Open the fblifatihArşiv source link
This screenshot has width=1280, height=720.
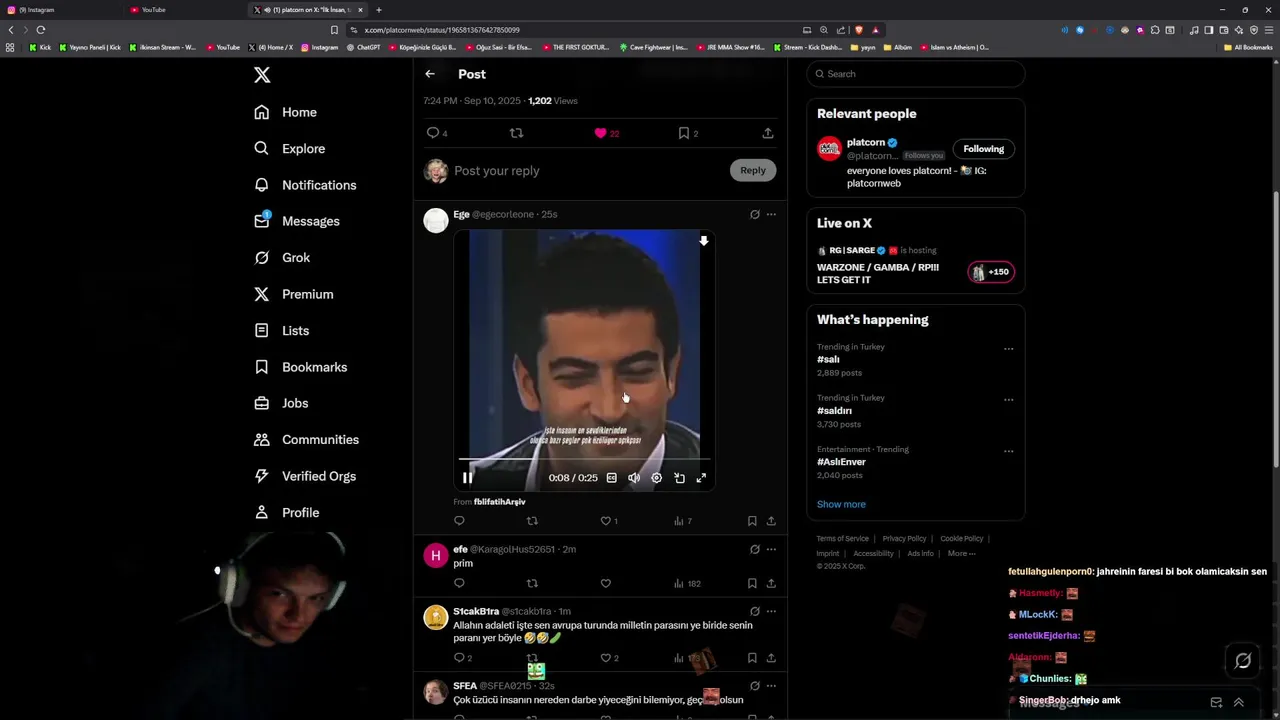point(499,502)
